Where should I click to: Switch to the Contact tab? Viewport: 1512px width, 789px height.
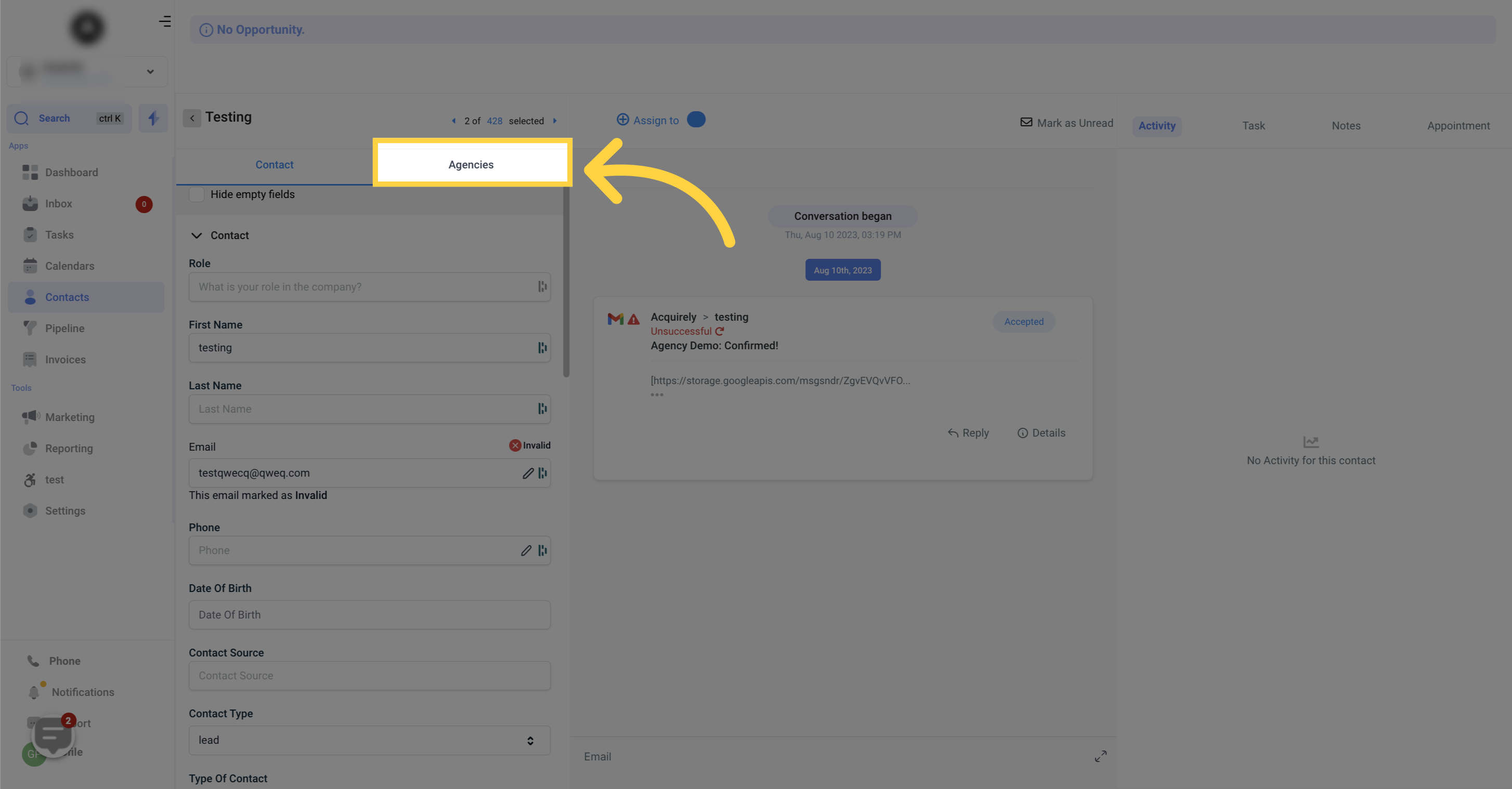tap(274, 164)
